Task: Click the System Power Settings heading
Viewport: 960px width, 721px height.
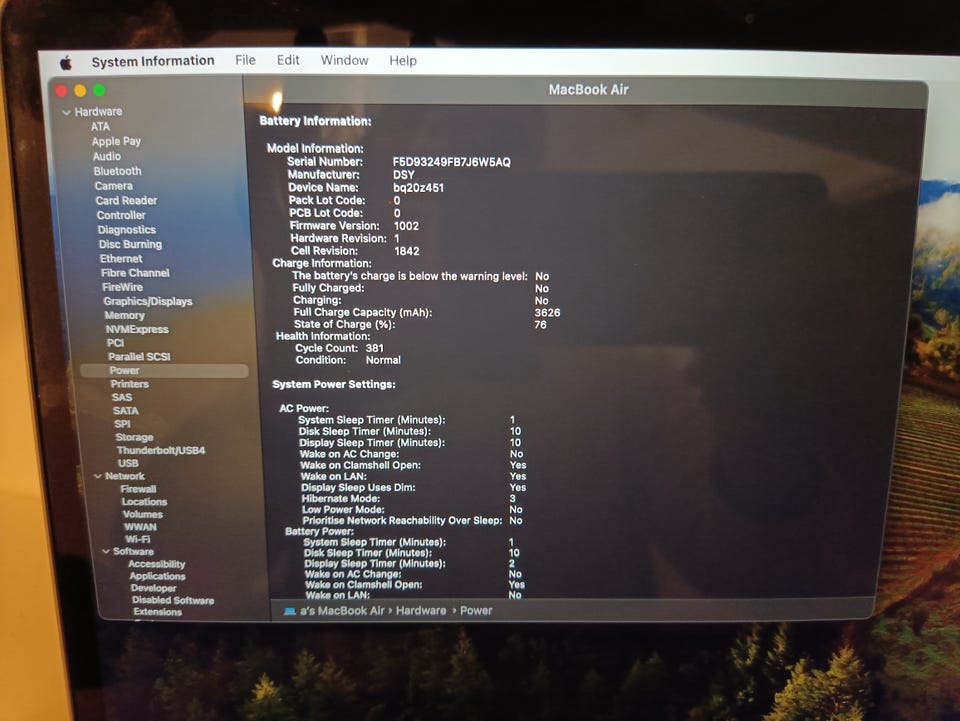Action: 334,384
